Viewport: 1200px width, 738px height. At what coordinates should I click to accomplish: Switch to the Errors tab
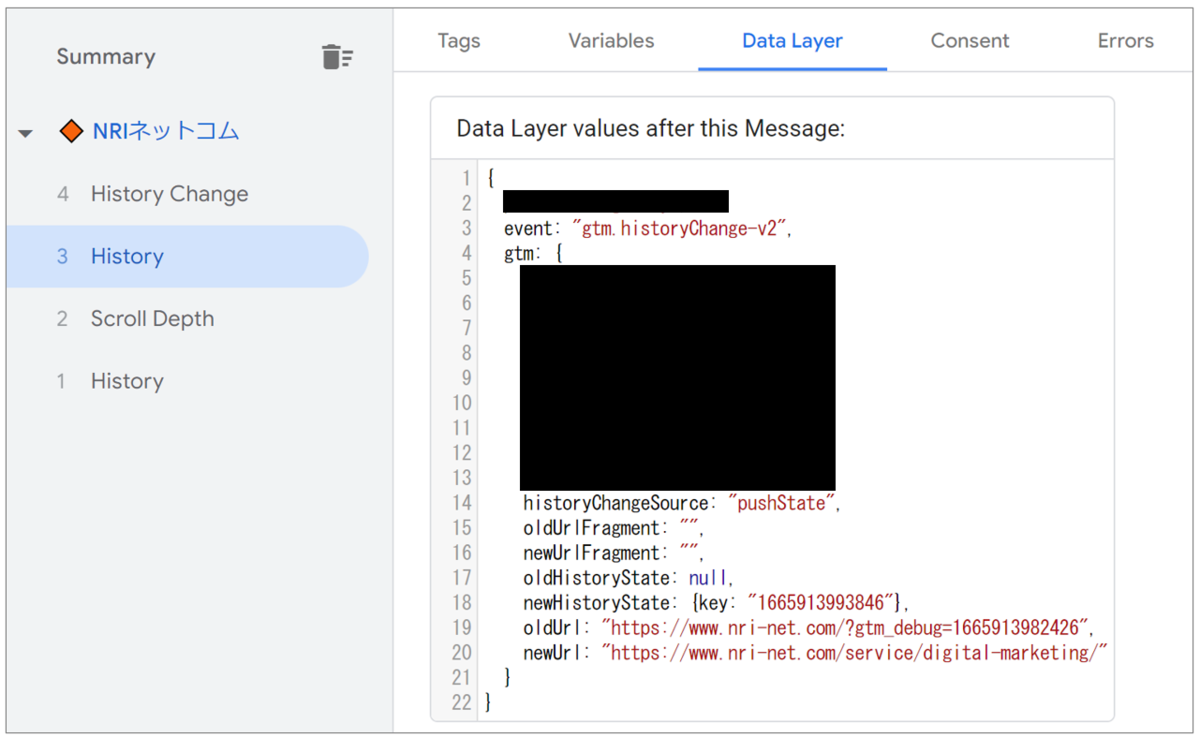tap(1125, 41)
